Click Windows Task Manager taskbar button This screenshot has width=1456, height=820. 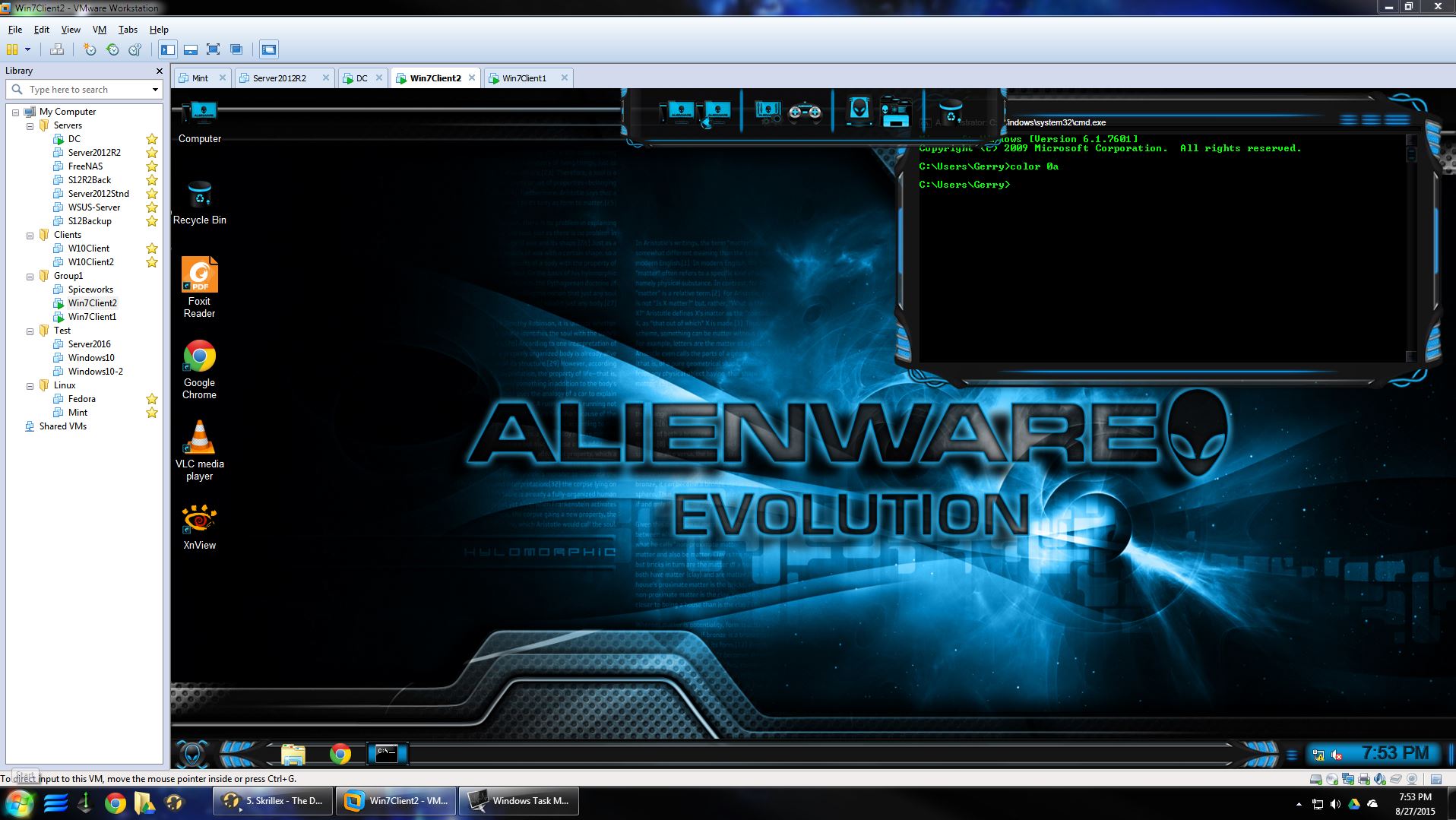tap(520, 801)
